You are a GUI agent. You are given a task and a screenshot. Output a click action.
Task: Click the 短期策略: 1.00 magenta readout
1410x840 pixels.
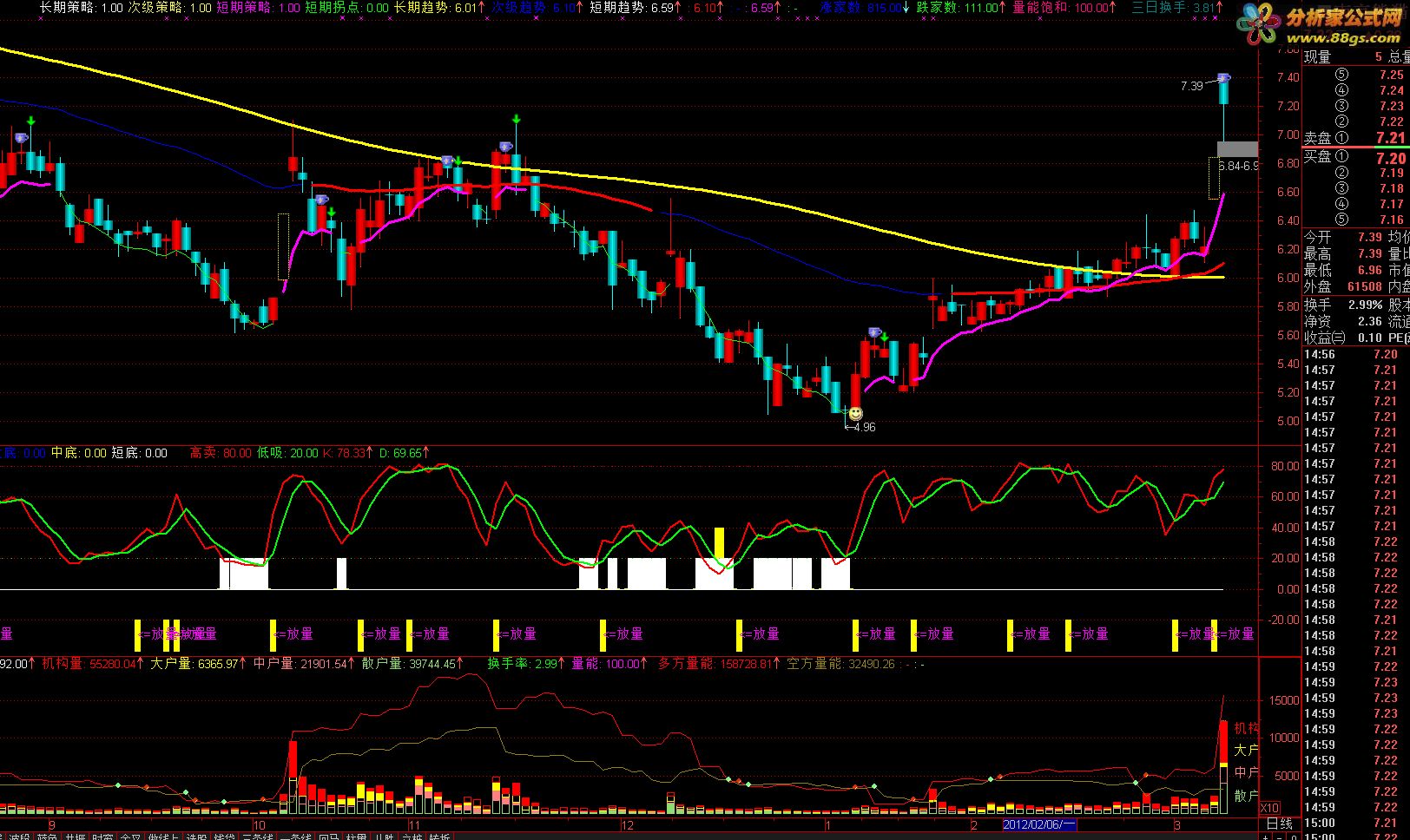click(258, 8)
